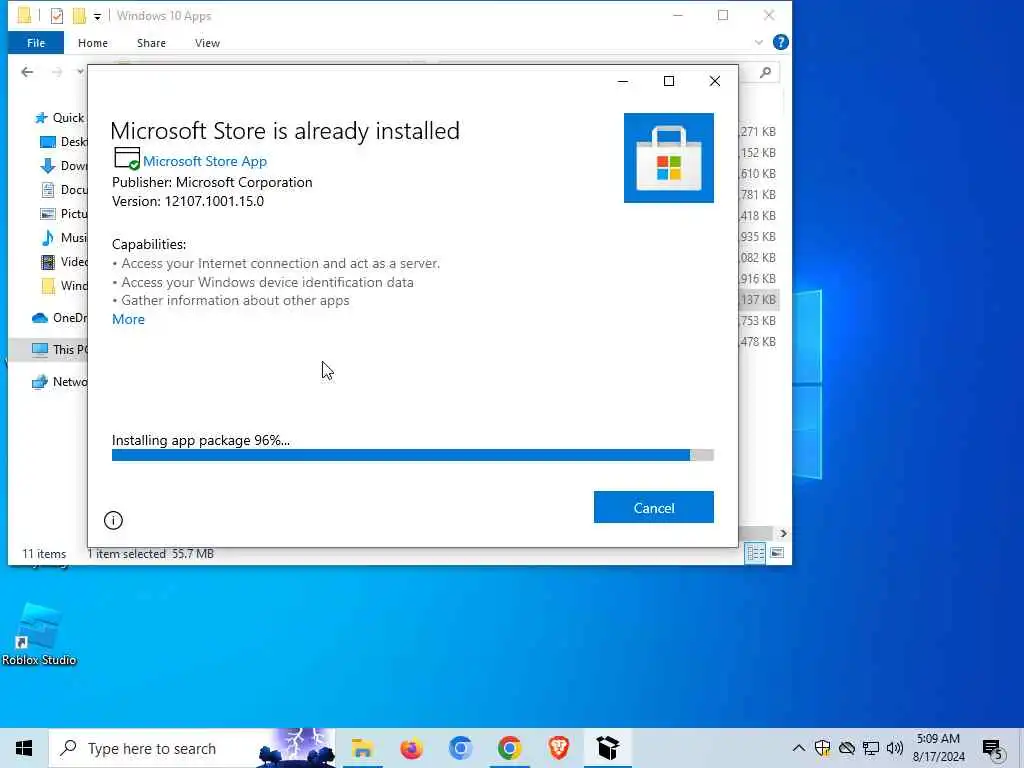Select the file sized 137 KB
The width and height of the screenshot is (1024, 768).
click(x=758, y=300)
